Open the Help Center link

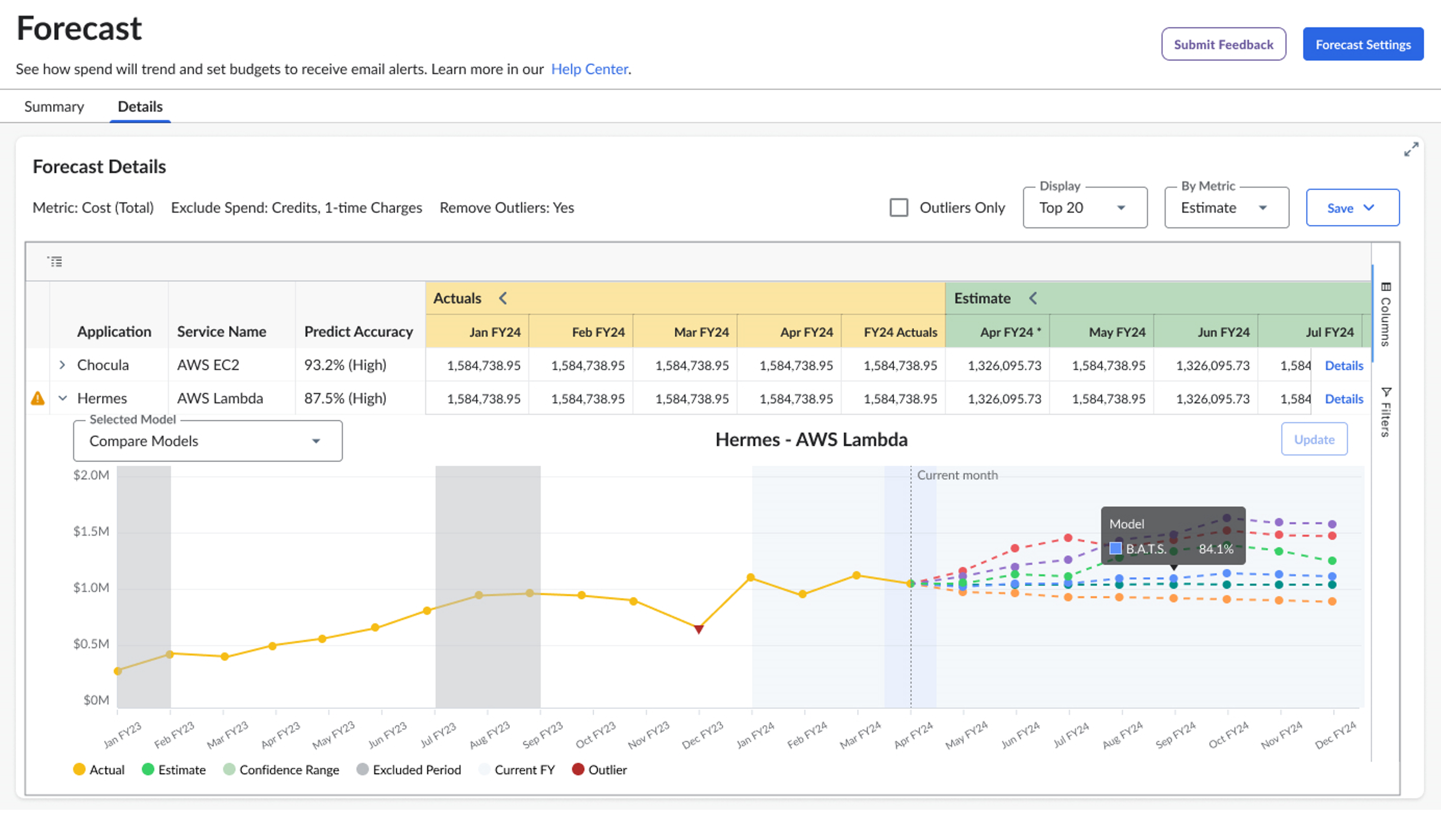pyautogui.click(x=589, y=69)
